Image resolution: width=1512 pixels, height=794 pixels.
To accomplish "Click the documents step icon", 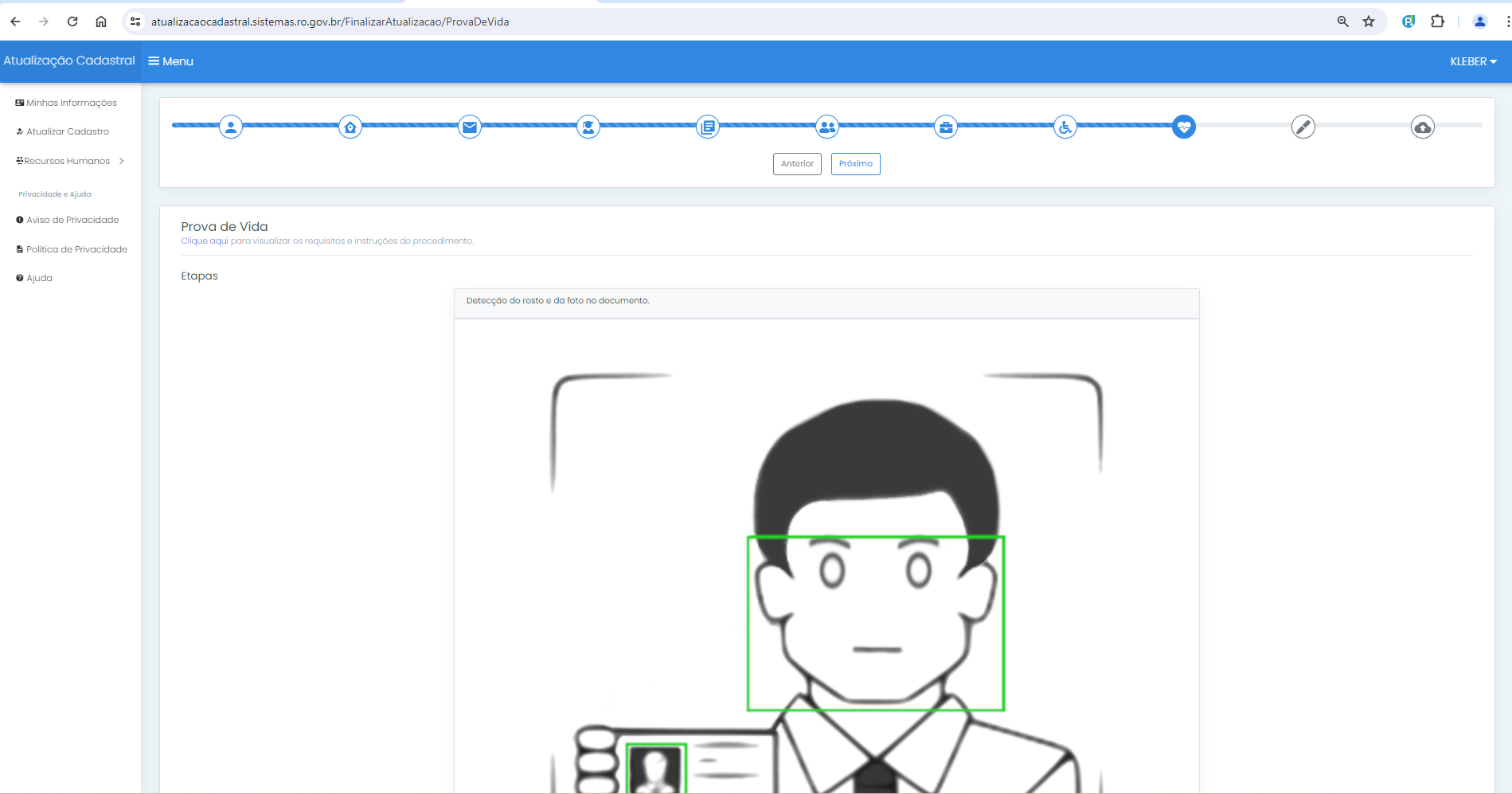I will pyautogui.click(x=708, y=127).
